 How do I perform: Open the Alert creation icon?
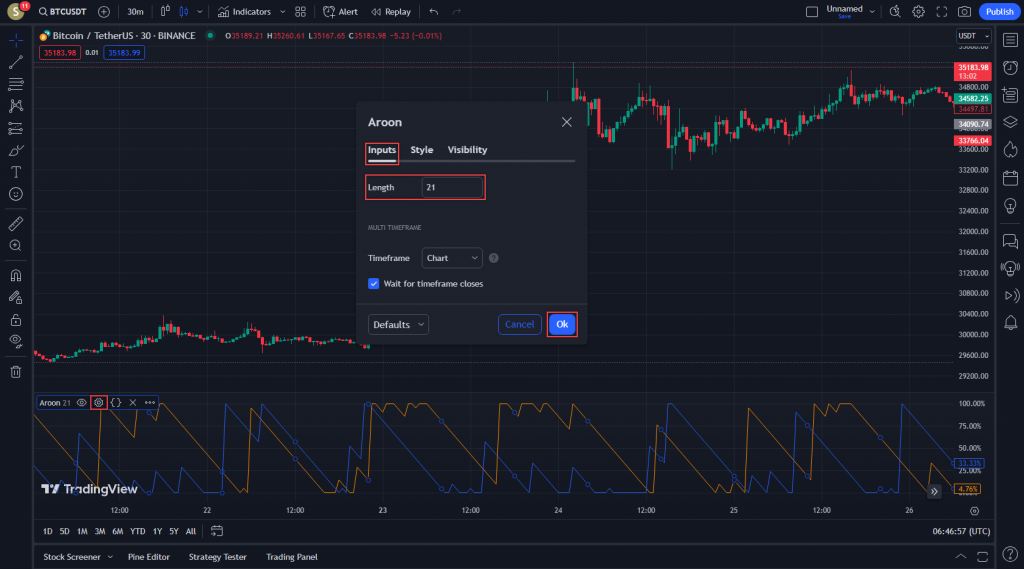[340, 12]
